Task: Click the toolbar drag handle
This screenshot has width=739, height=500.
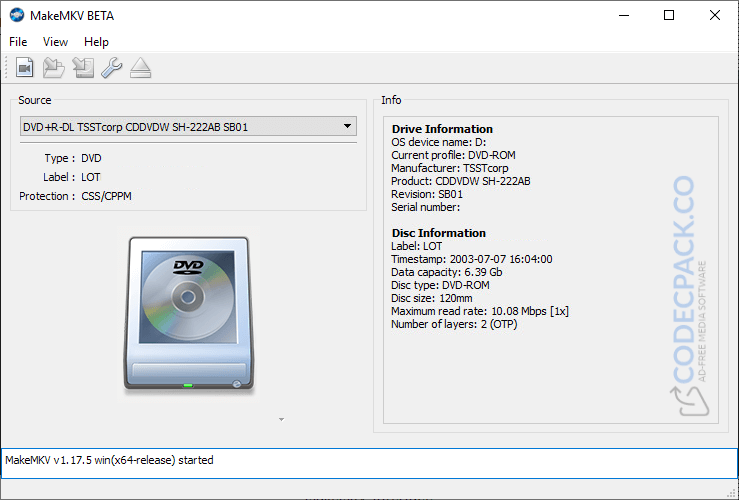Action: point(6,67)
